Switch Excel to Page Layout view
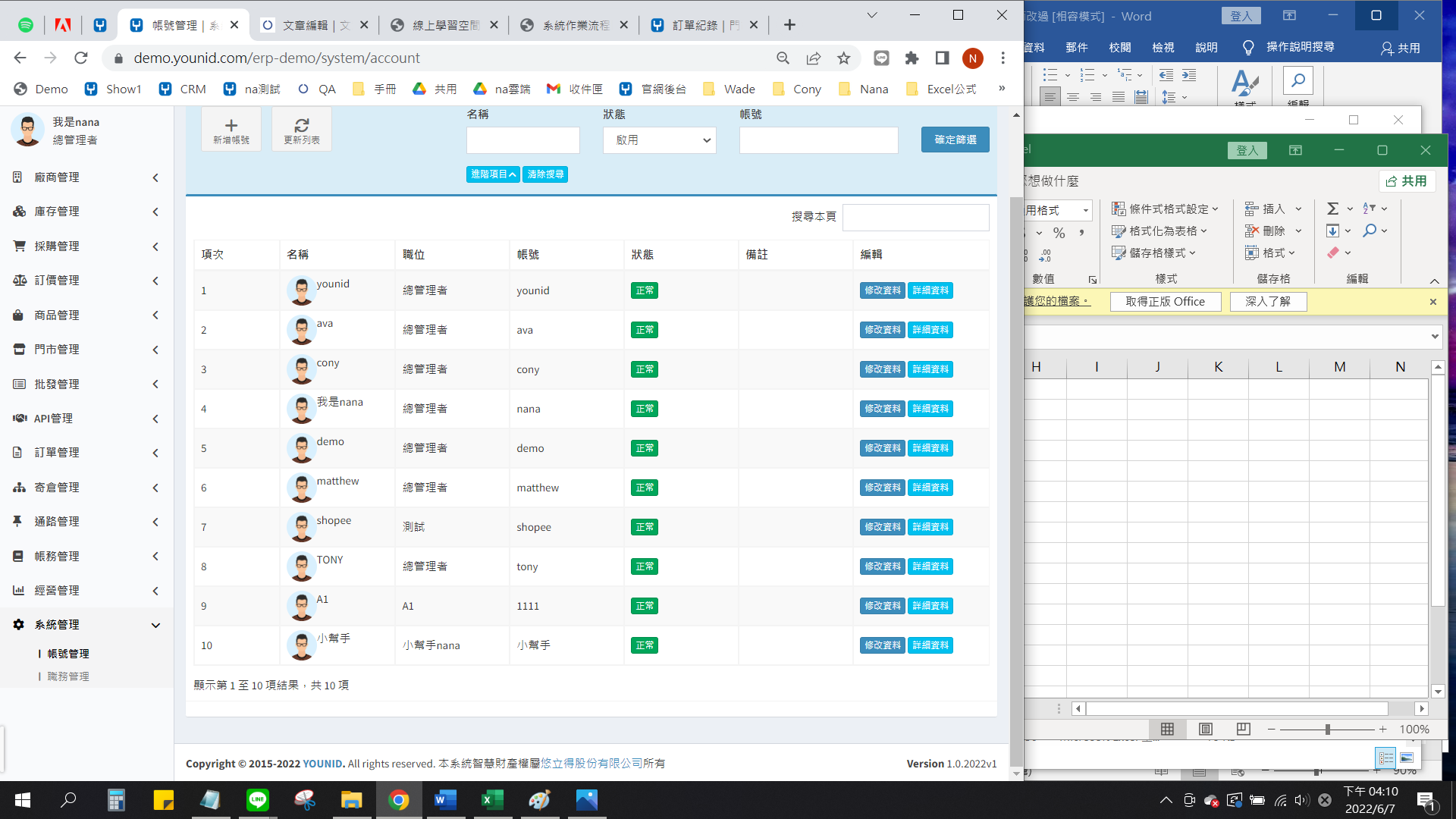This screenshot has height=819, width=1456. (x=1205, y=729)
